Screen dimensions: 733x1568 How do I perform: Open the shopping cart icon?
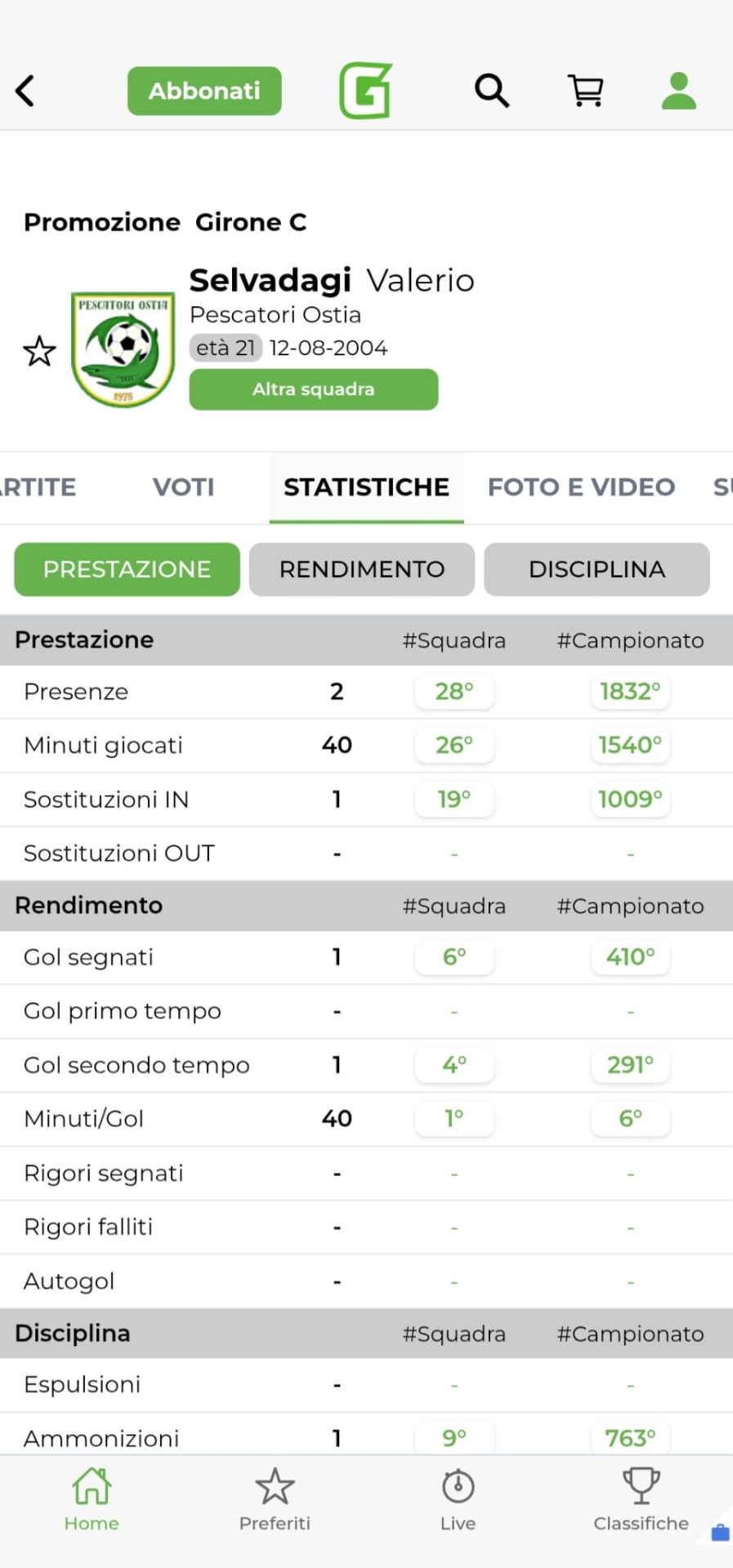[586, 91]
